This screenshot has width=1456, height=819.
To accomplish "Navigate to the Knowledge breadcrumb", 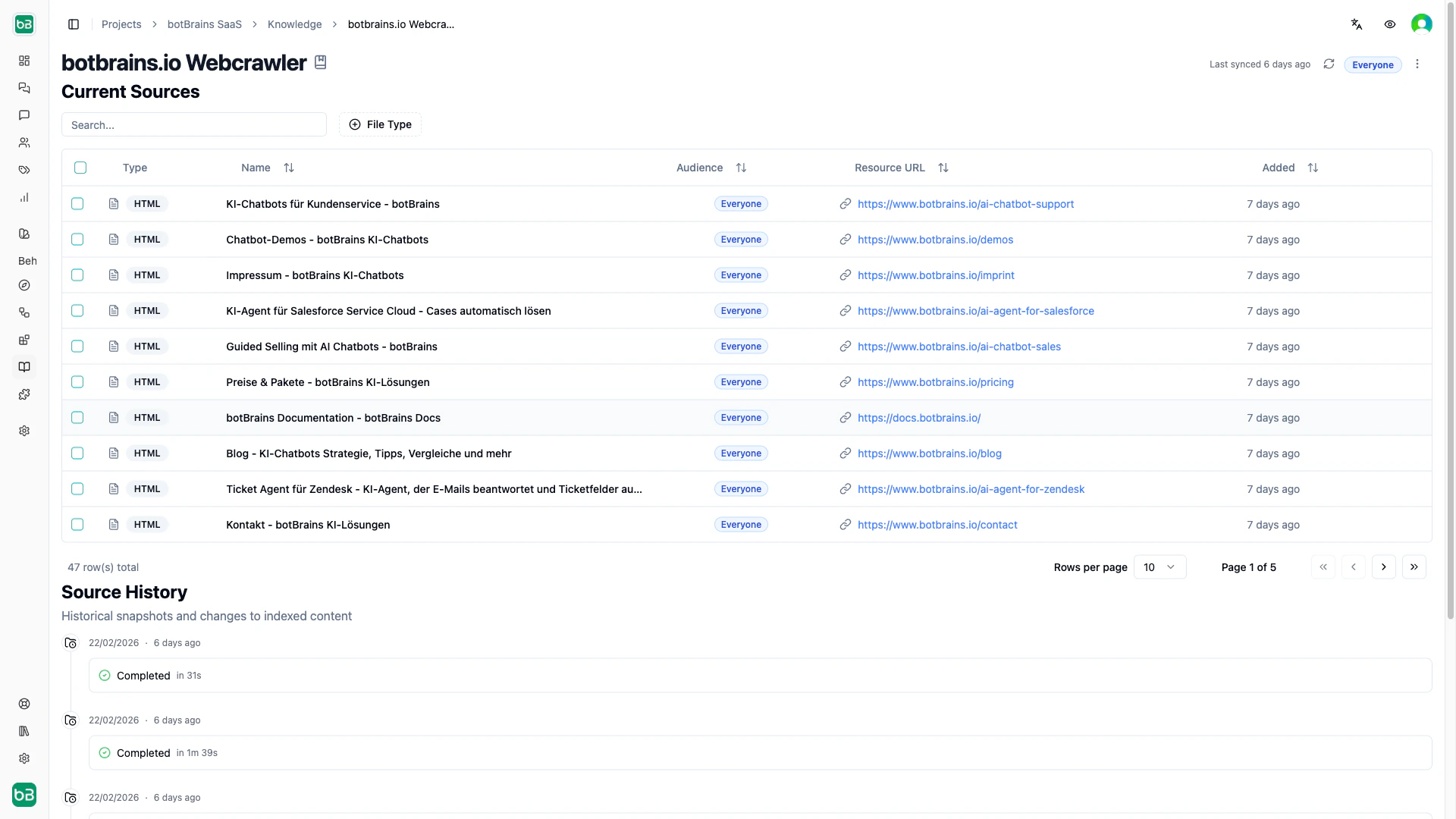I will coord(294,24).
